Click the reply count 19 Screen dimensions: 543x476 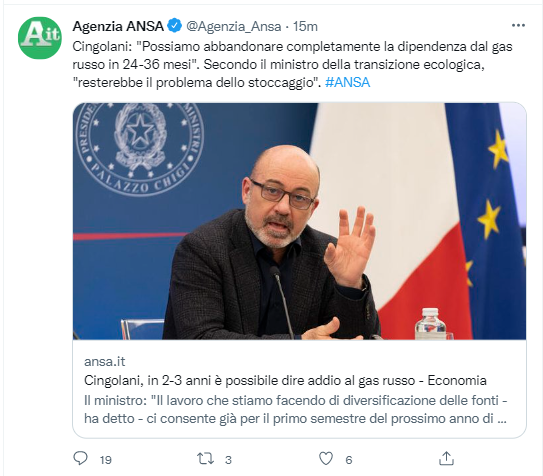[x=106, y=460]
